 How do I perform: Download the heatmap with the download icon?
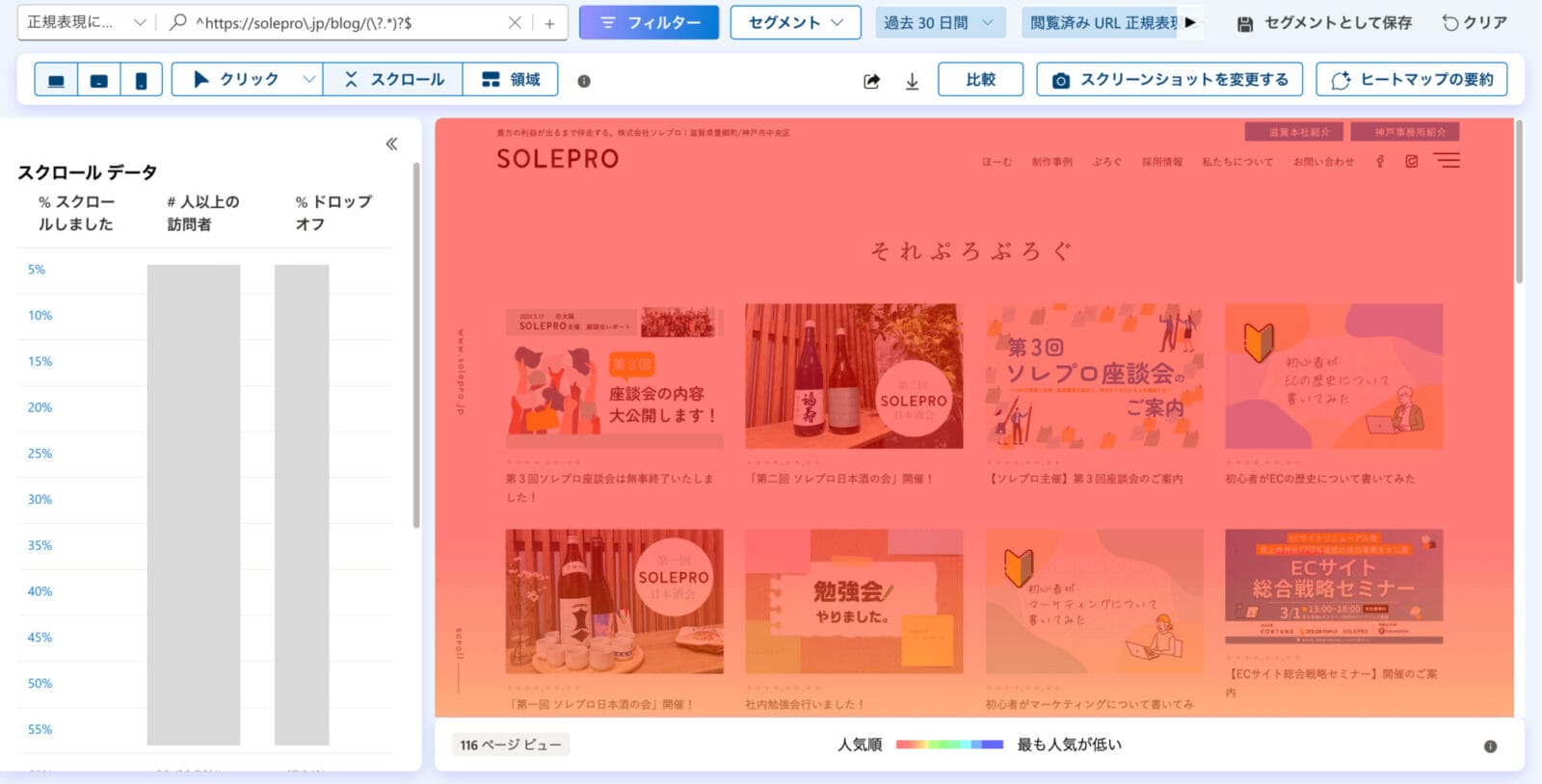click(x=912, y=81)
